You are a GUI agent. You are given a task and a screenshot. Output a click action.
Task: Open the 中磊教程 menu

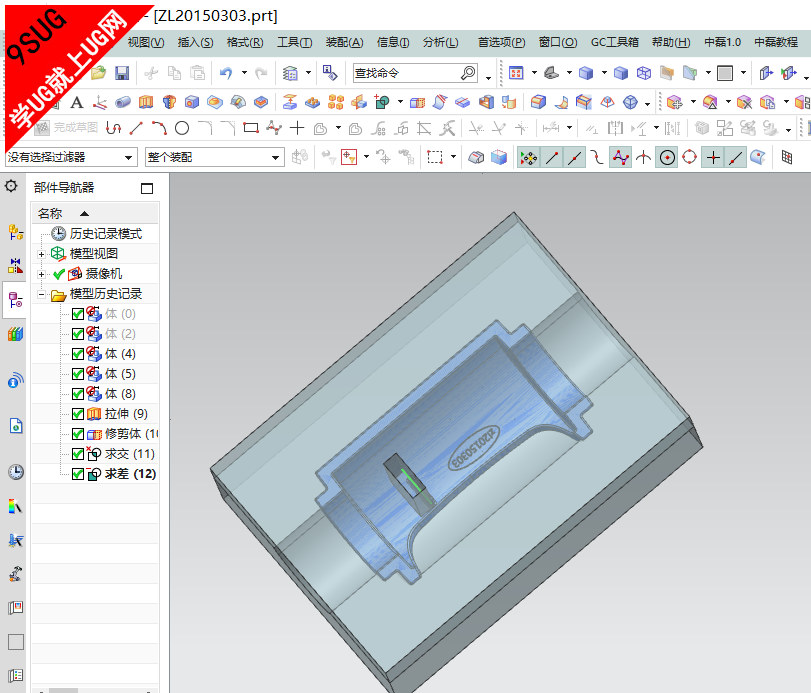point(776,42)
